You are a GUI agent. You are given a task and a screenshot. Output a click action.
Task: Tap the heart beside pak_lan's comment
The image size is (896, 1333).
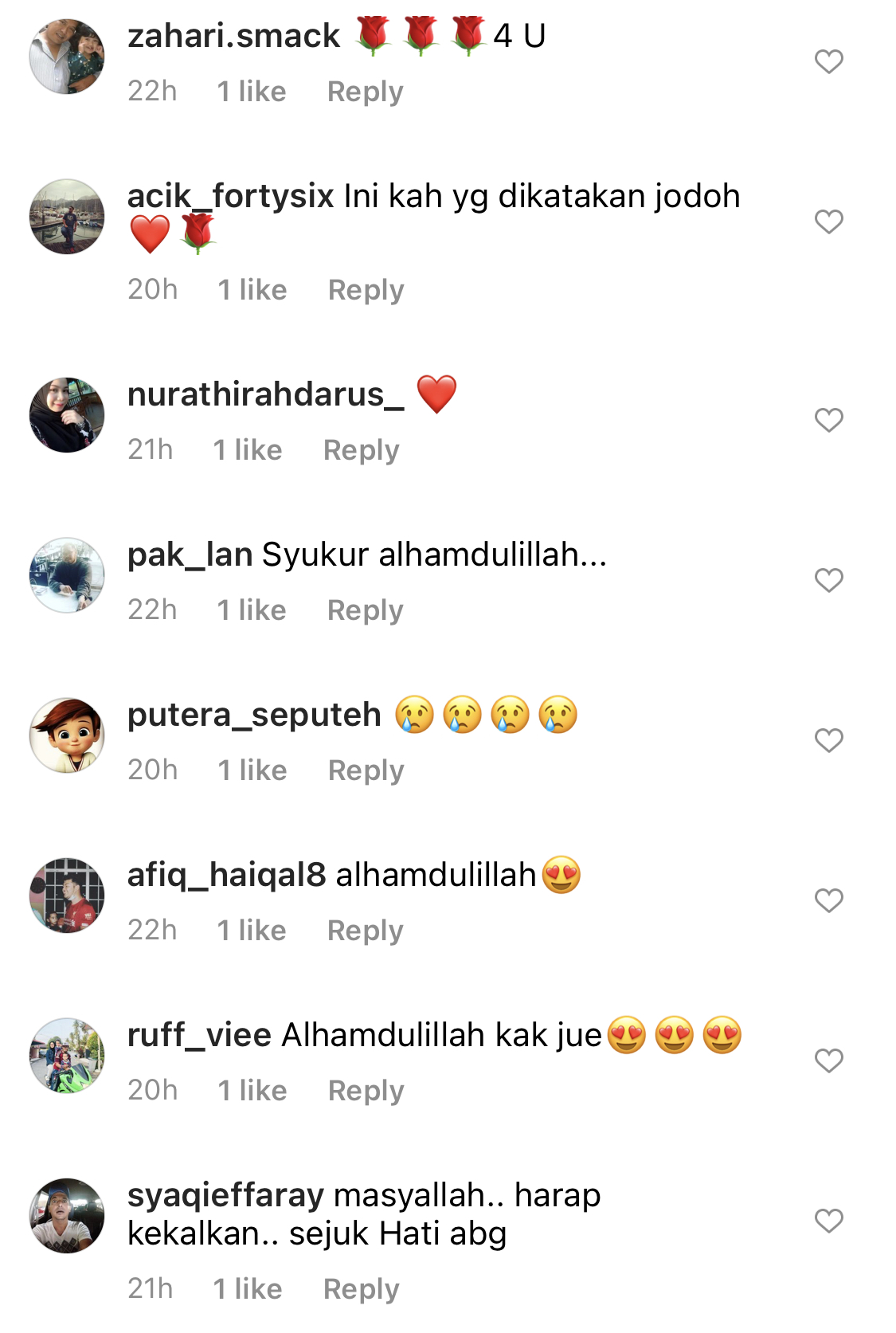[828, 580]
